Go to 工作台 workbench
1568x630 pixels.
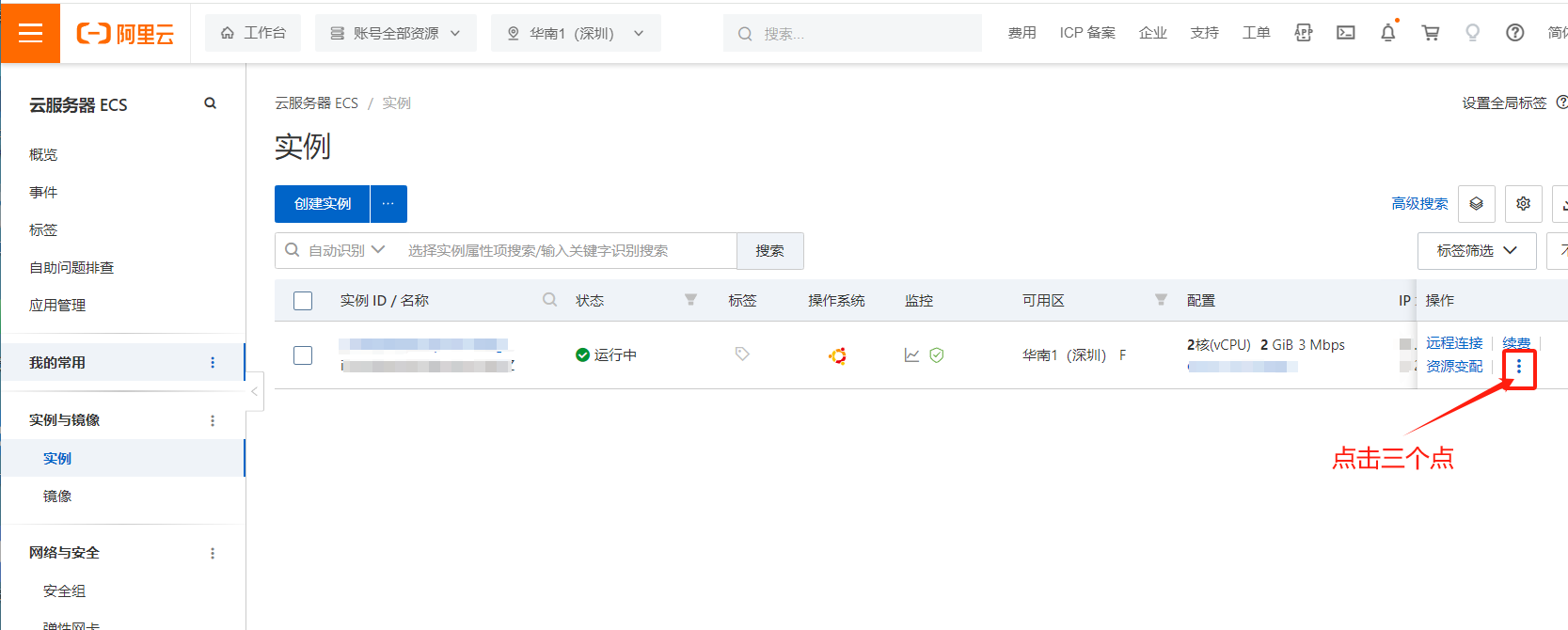(253, 33)
